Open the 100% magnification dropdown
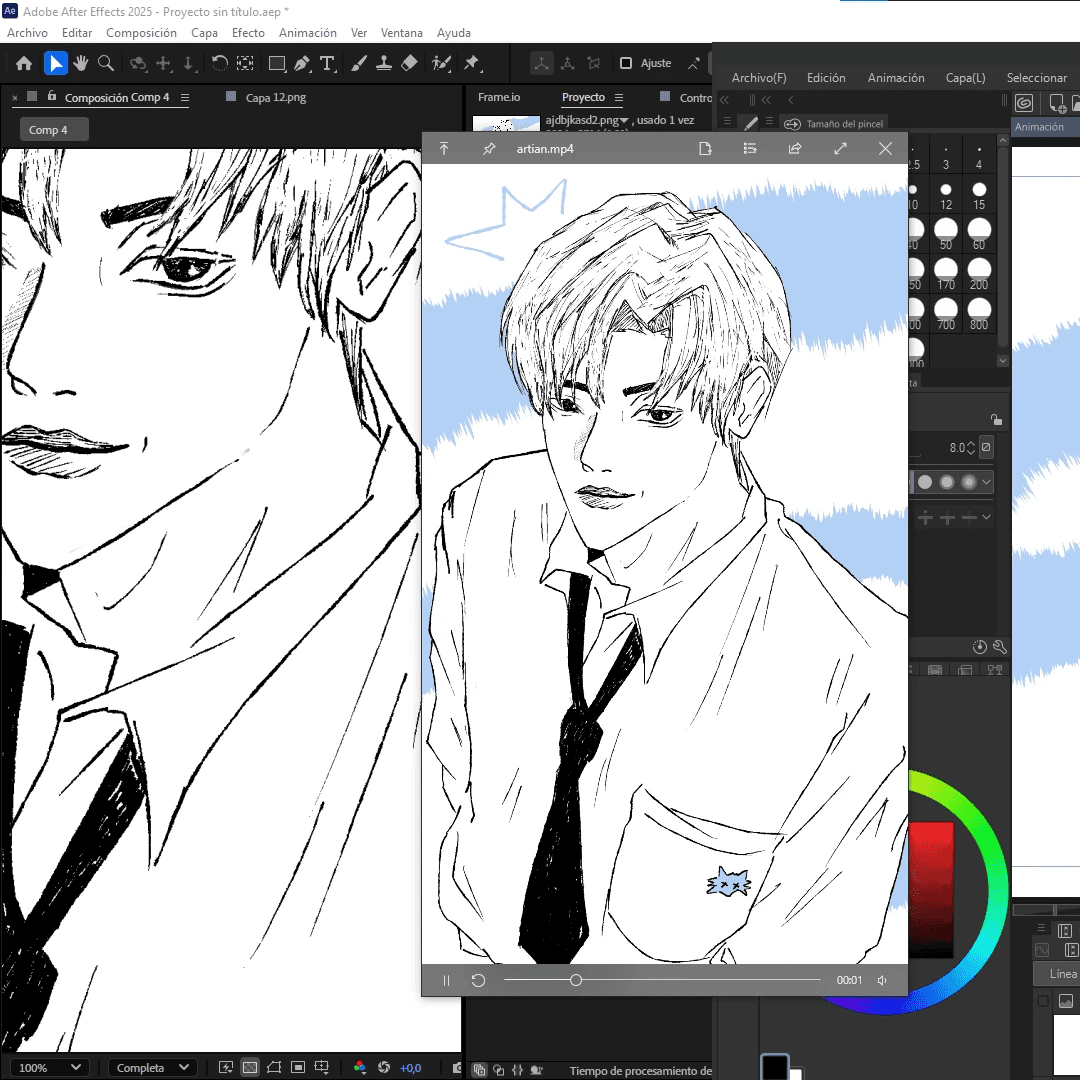This screenshot has width=1080, height=1080. pos(49,1068)
